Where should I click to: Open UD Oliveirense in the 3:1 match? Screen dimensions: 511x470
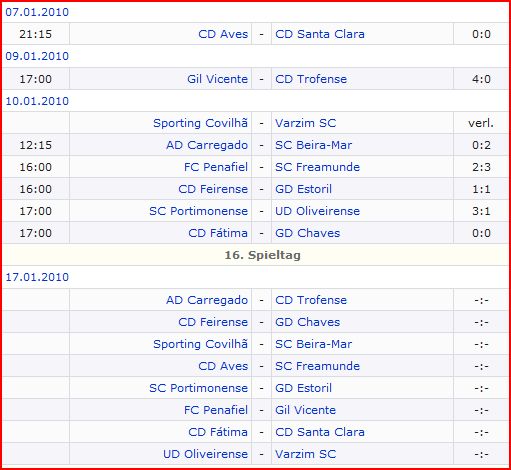click(317, 211)
